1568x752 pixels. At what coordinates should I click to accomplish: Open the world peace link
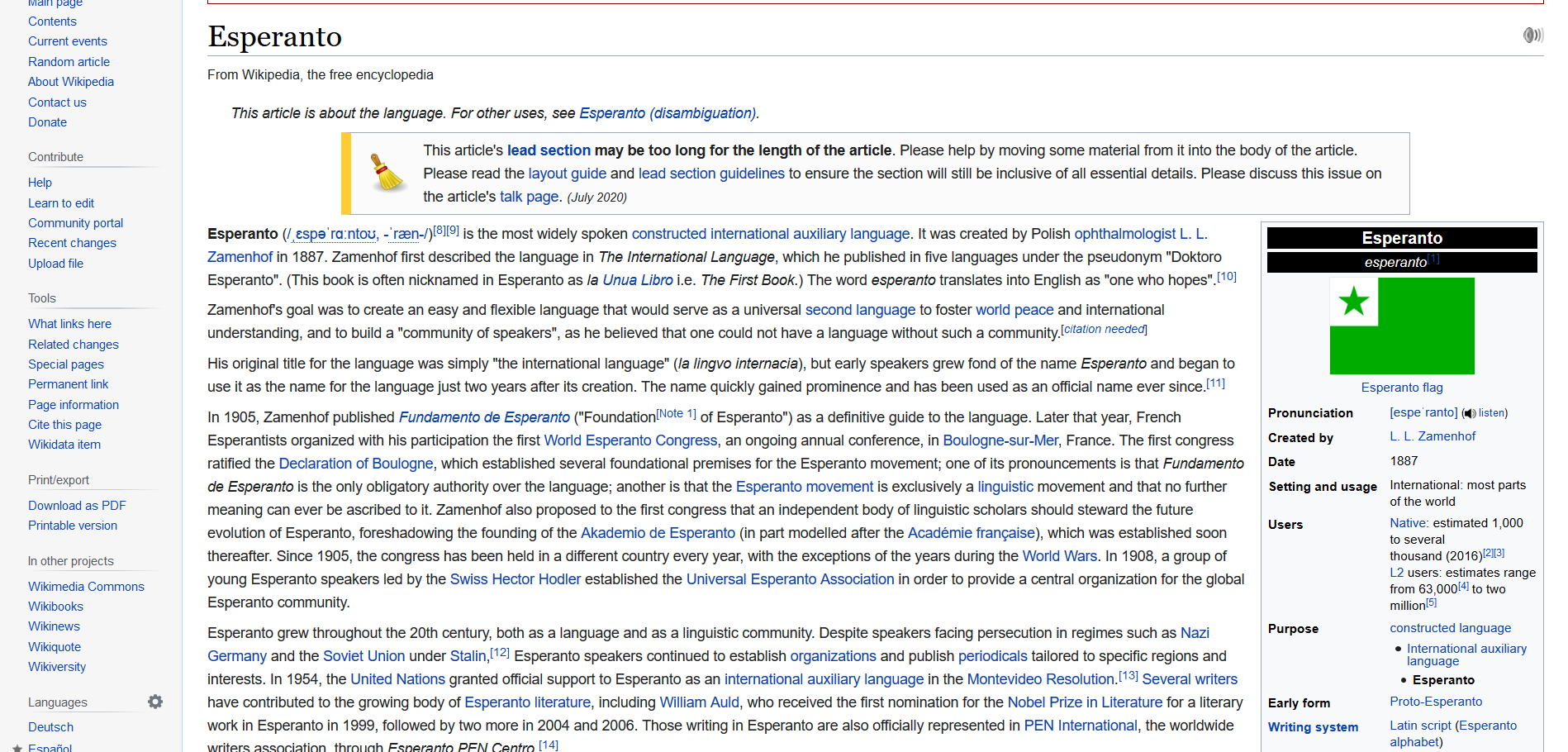point(1014,310)
